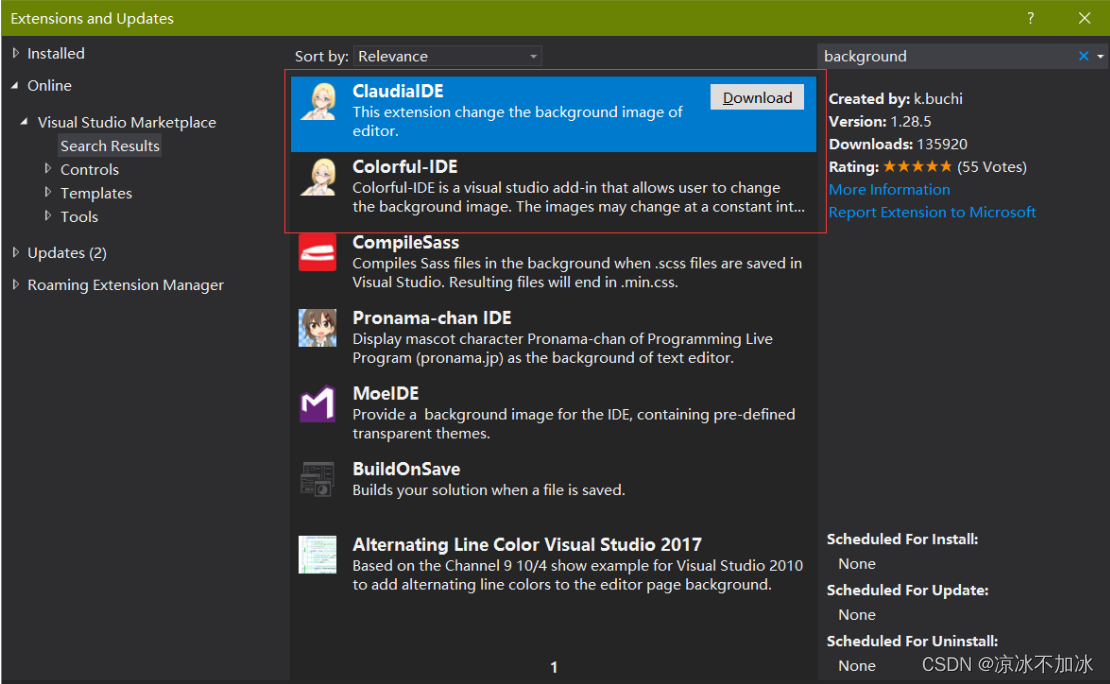
Task: Select the Colorful-IDE result title
Action: [x=405, y=166]
